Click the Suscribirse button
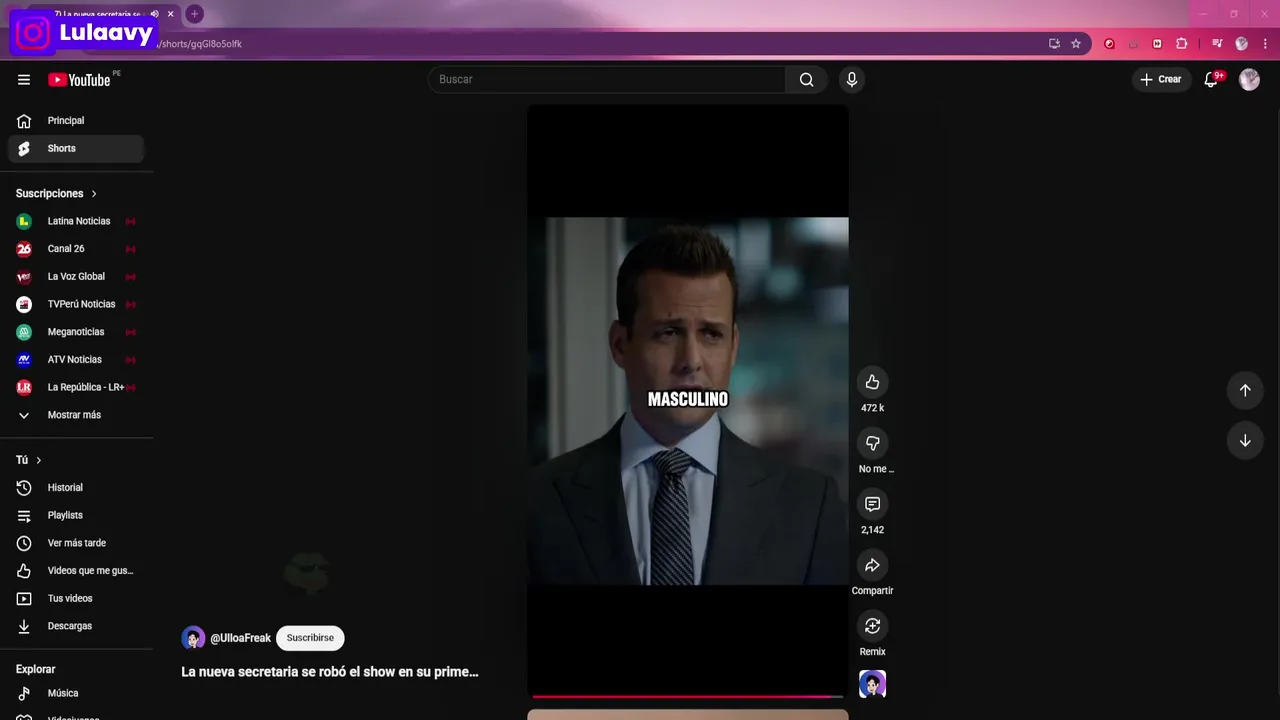 tap(310, 638)
